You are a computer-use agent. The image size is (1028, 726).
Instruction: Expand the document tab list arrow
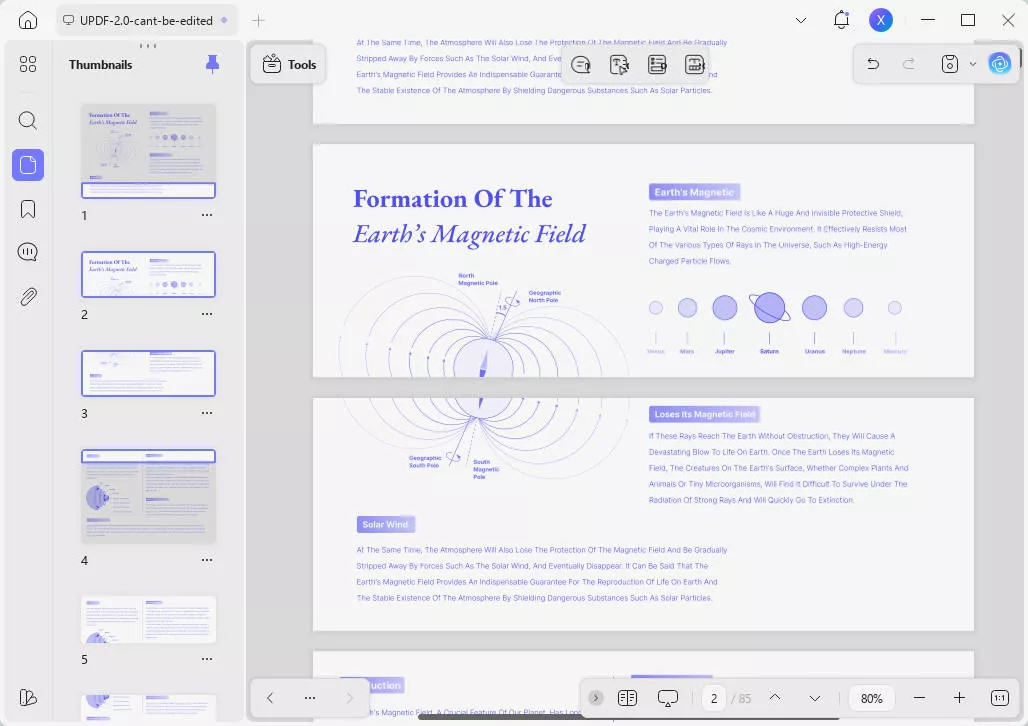800,19
